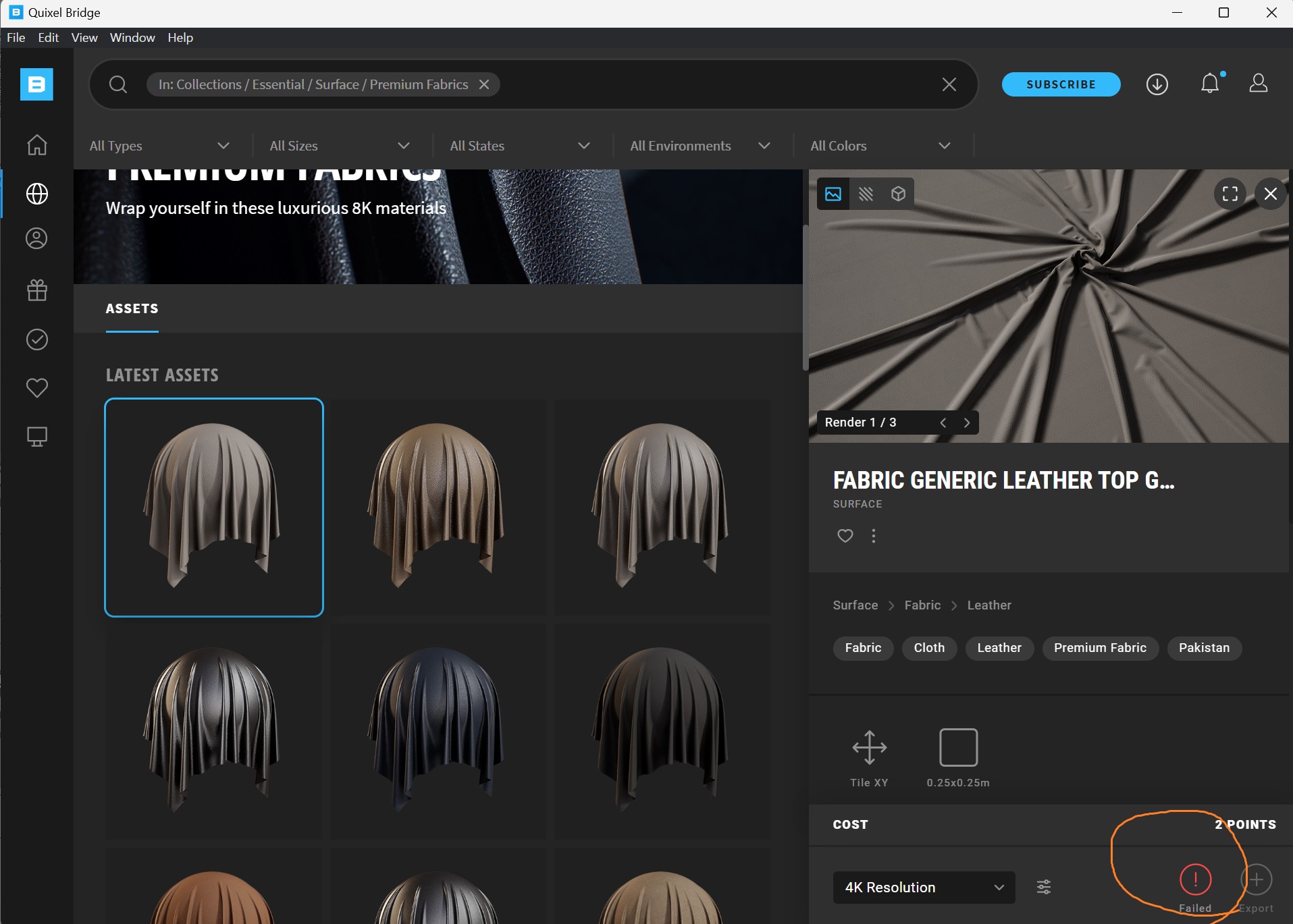The width and height of the screenshot is (1293, 924).
Task: Switch preview to image render view
Action: [x=833, y=194]
